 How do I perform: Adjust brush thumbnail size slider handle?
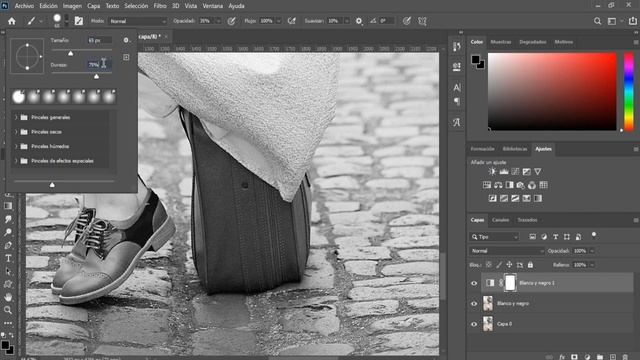tap(52, 184)
